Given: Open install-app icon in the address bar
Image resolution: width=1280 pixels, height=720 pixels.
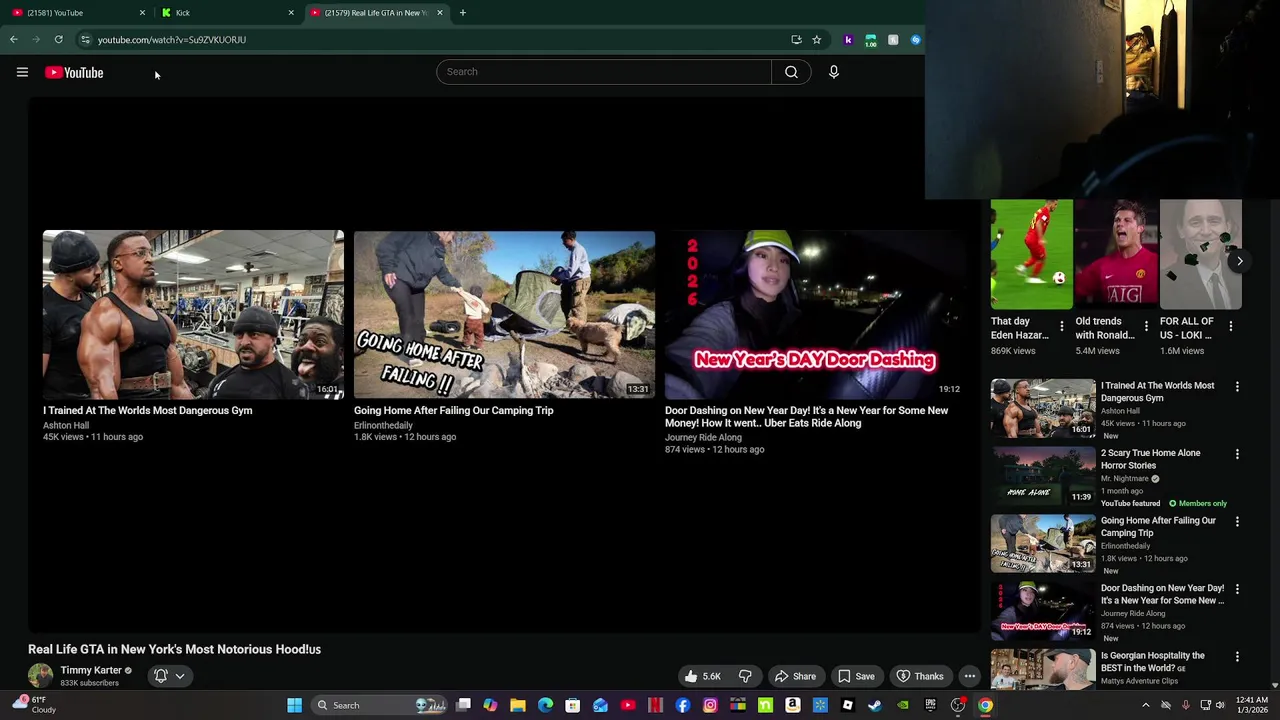Looking at the screenshot, I should 796,39.
